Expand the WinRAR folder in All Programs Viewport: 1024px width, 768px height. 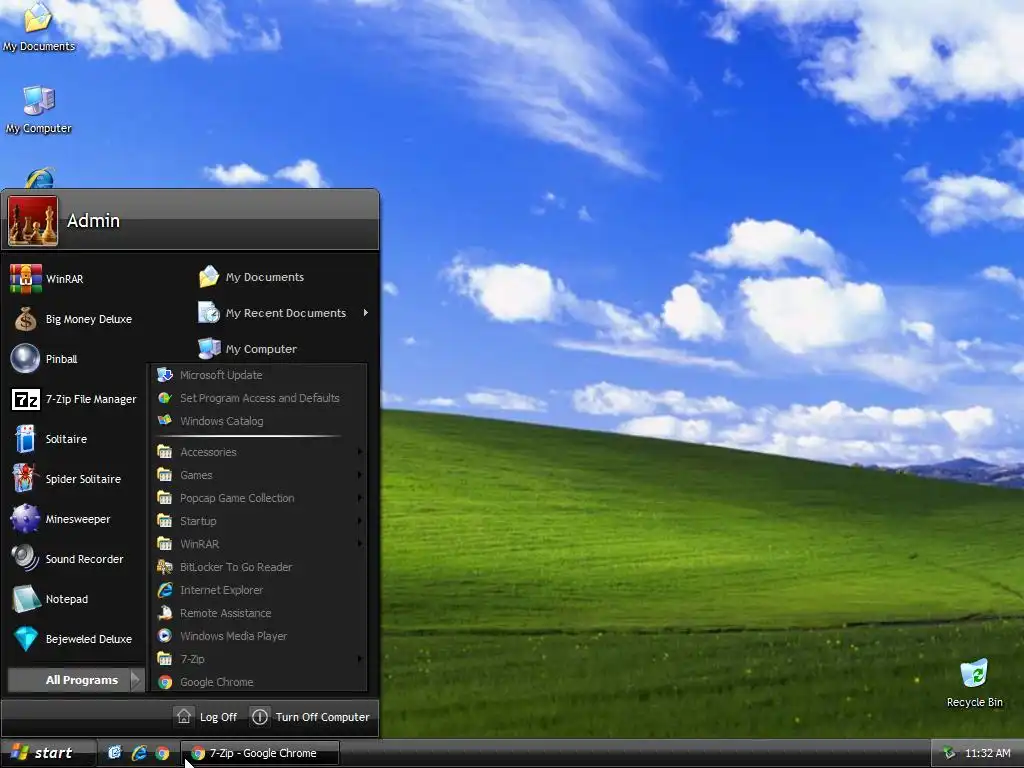259,543
